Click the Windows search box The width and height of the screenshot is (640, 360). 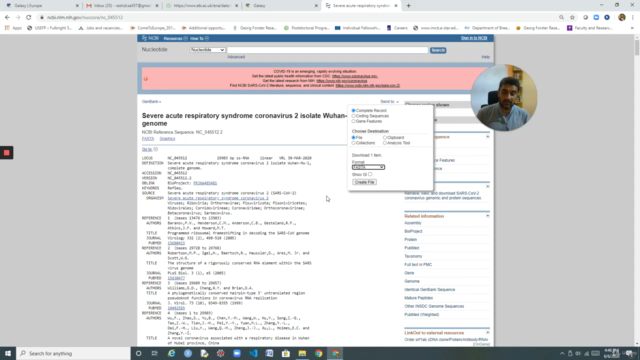(73, 353)
